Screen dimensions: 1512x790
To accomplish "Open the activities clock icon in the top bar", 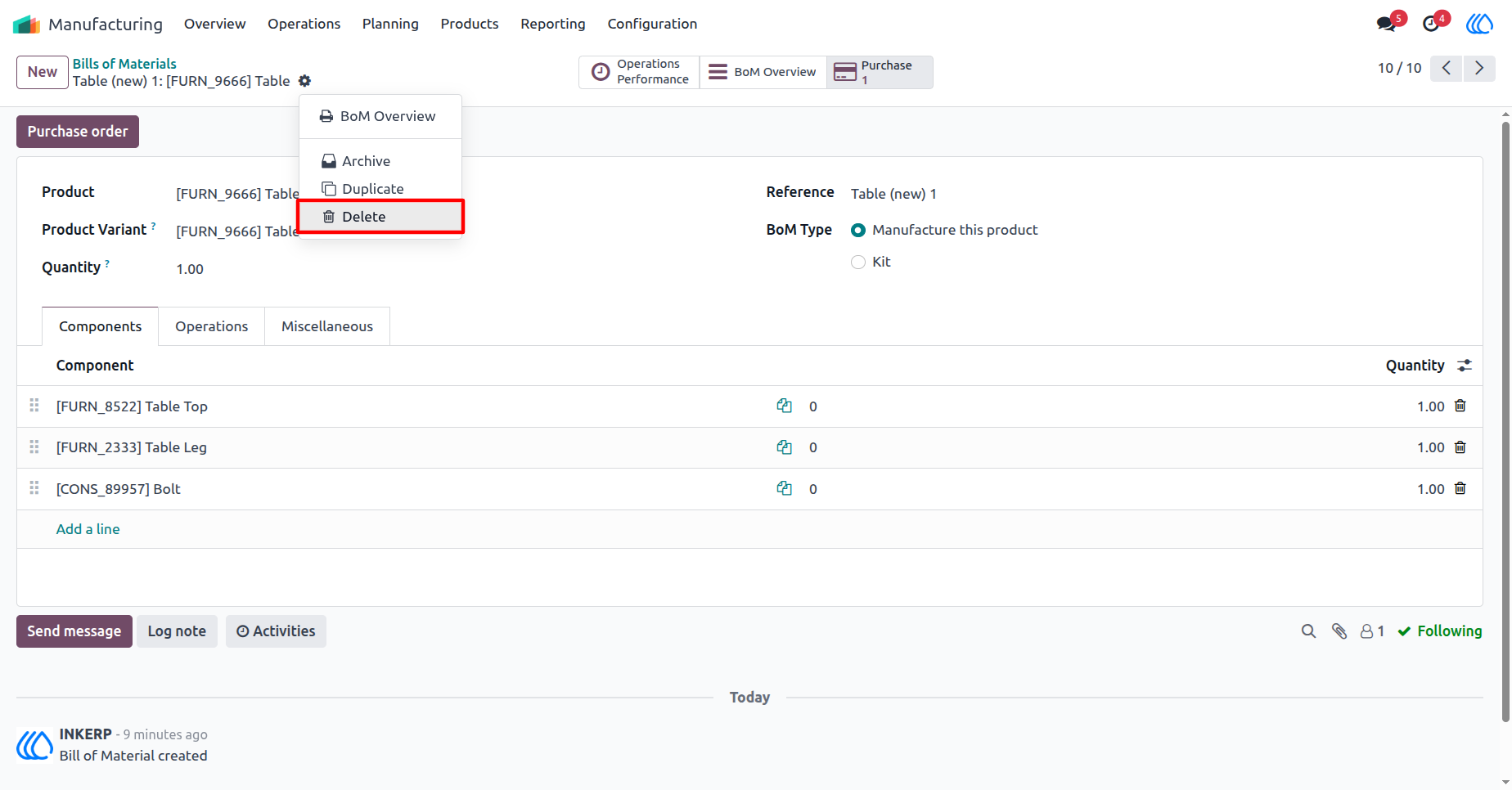I will click(x=1431, y=24).
